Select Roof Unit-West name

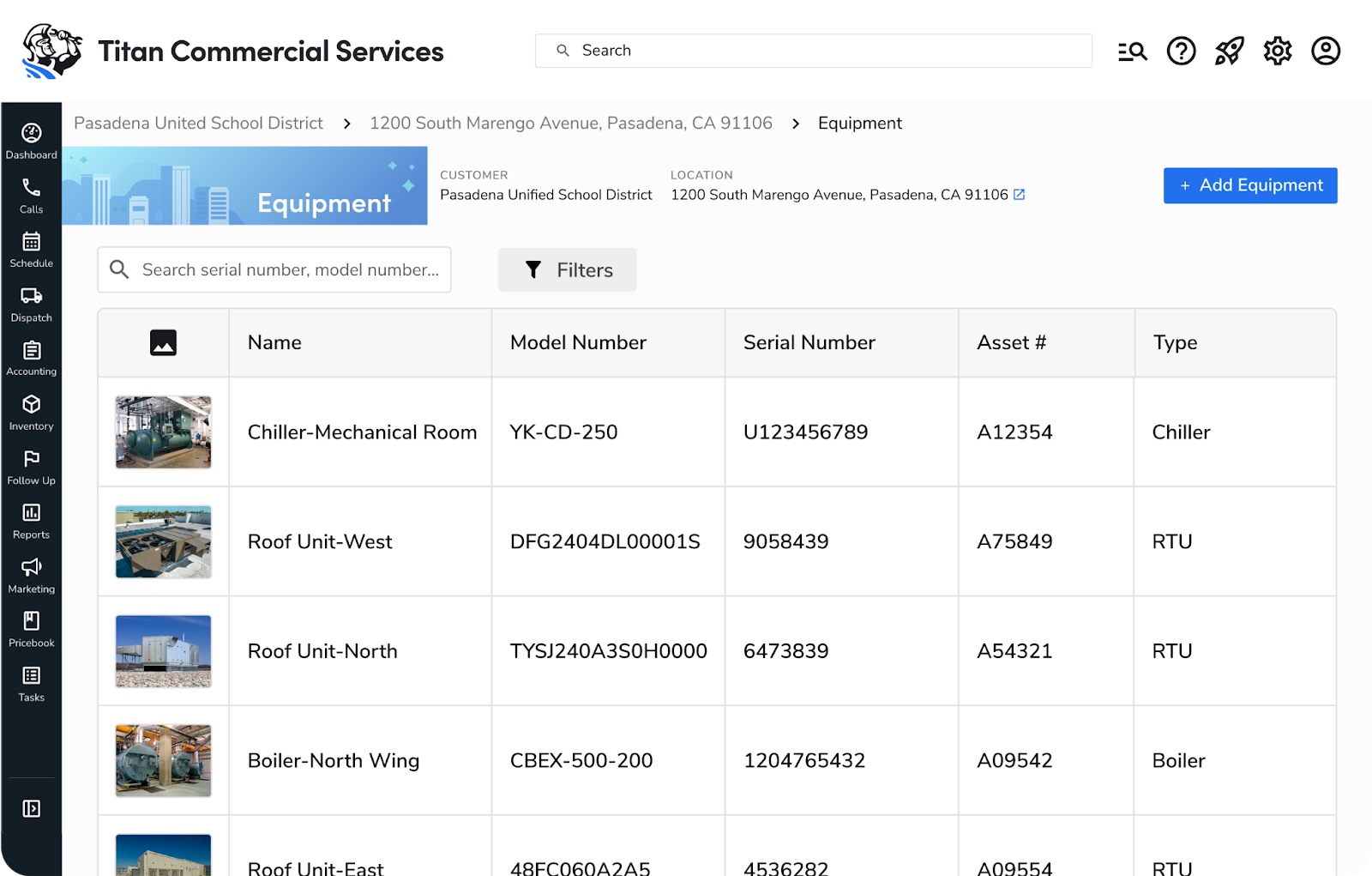(320, 541)
